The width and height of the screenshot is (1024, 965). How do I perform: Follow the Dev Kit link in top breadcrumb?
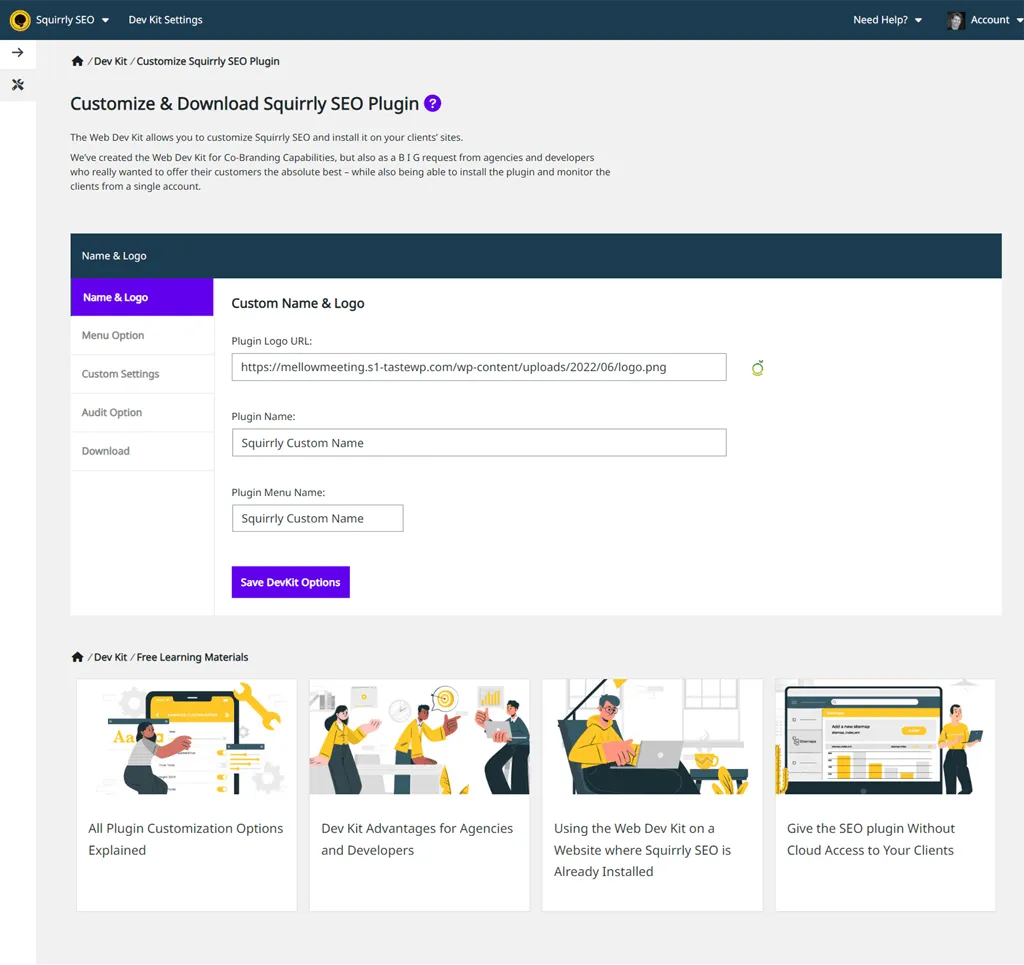(110, 61)
